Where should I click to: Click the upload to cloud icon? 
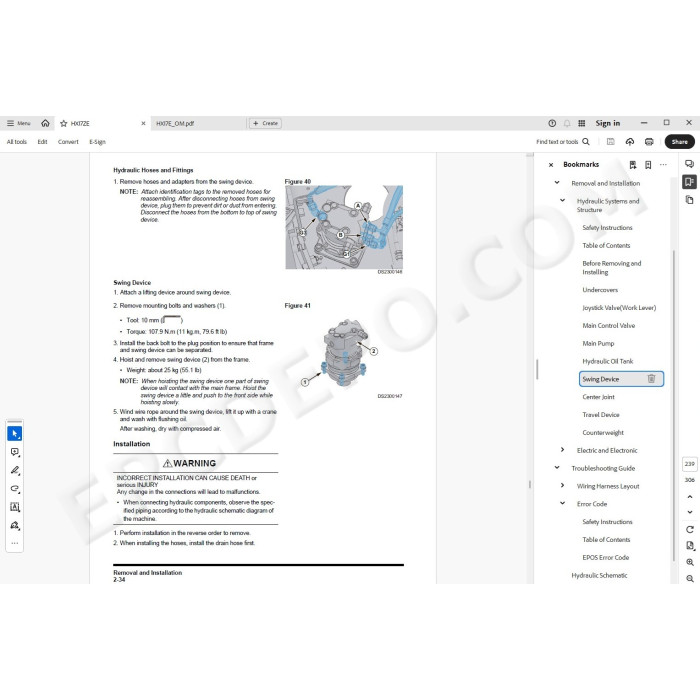(630, 142)
